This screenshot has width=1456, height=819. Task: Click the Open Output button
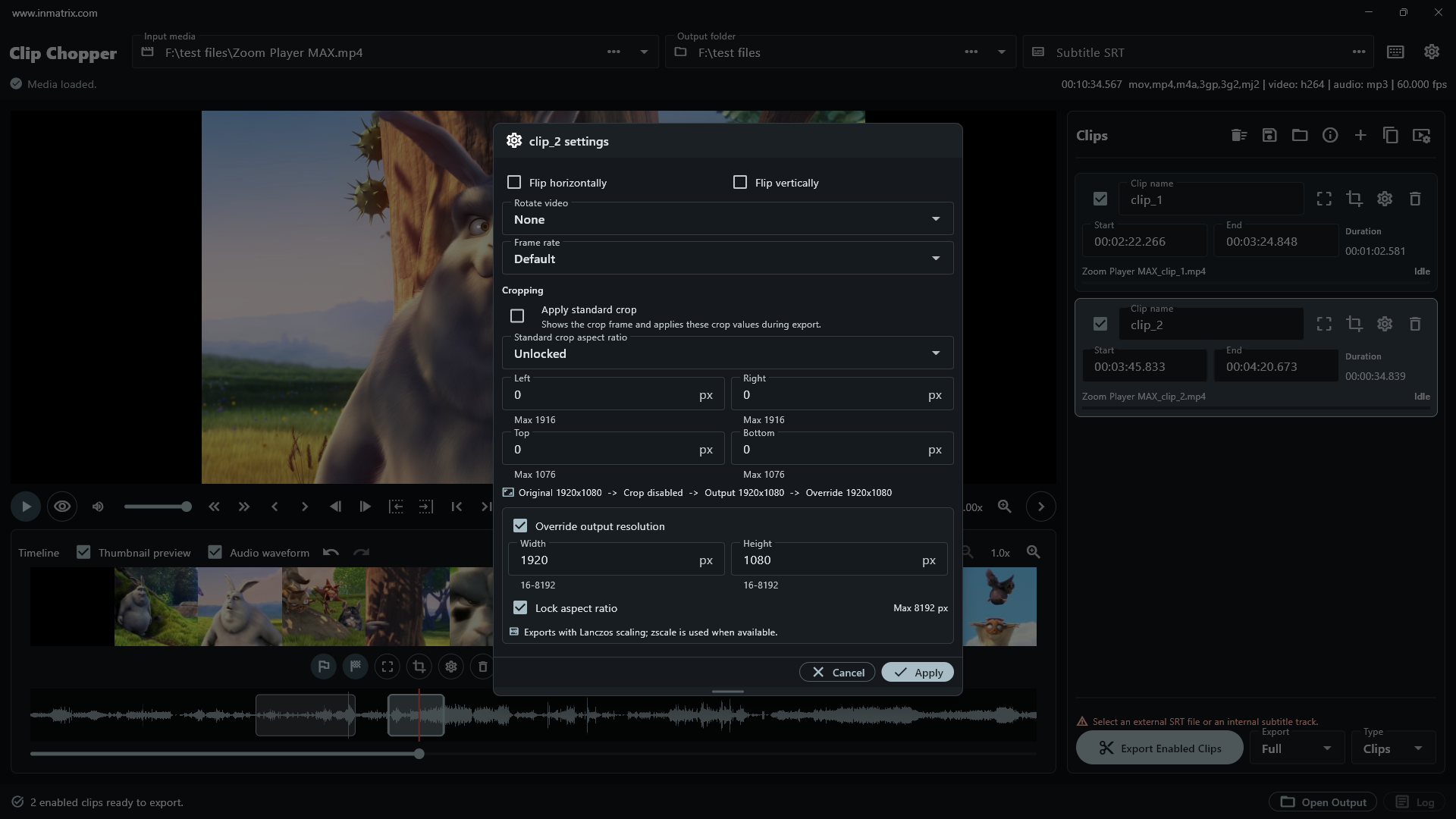tap(1323, 802)
